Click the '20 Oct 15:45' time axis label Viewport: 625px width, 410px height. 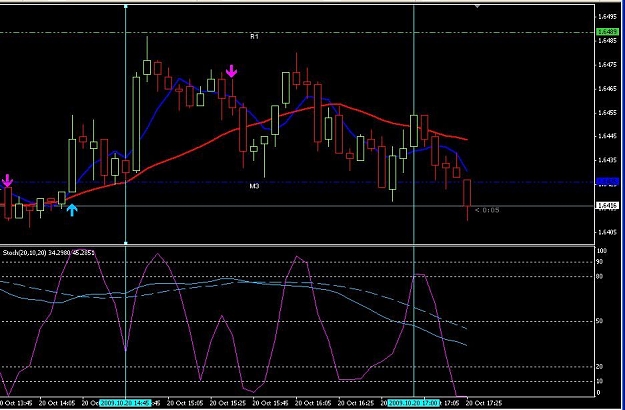(x=271, y=403)
